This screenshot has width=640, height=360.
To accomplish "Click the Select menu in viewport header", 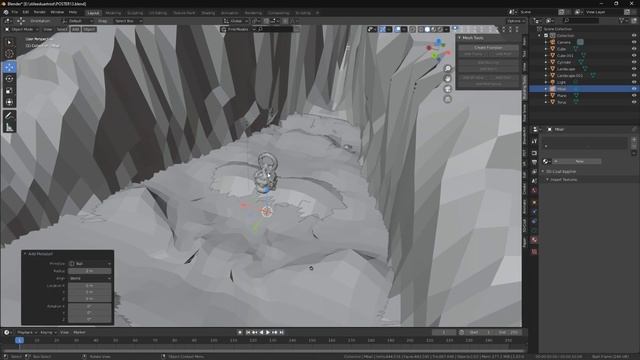I will pos(62,29).
